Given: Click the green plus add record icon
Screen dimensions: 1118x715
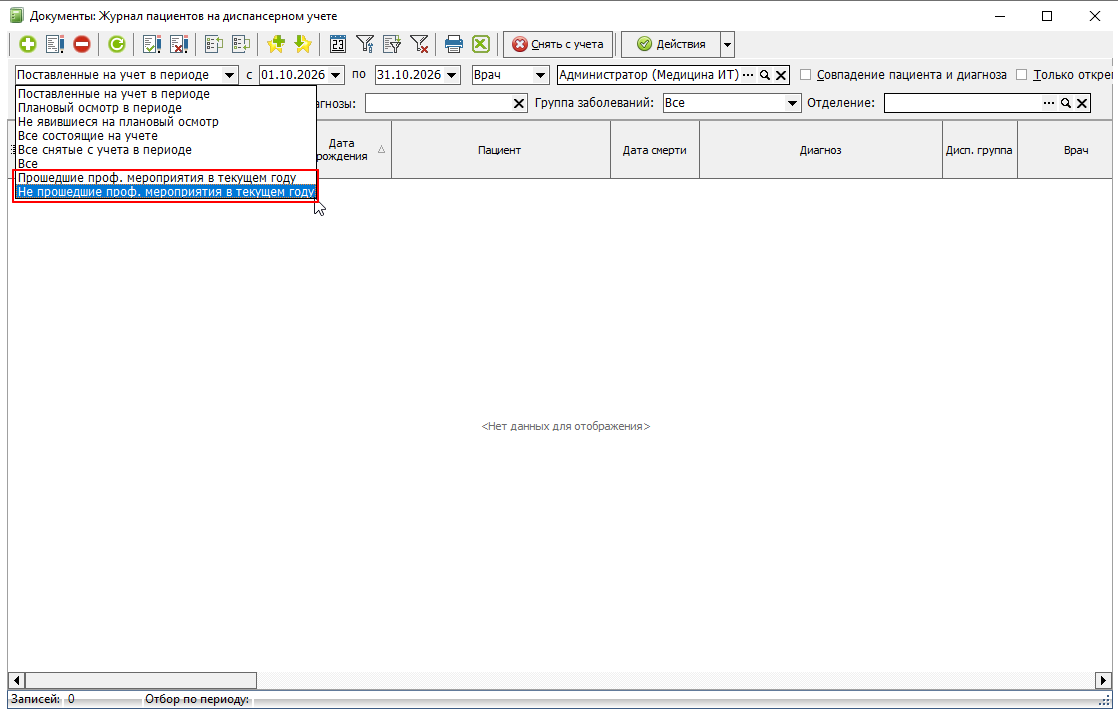Looking at the screenshot, I should pos(28,44).
